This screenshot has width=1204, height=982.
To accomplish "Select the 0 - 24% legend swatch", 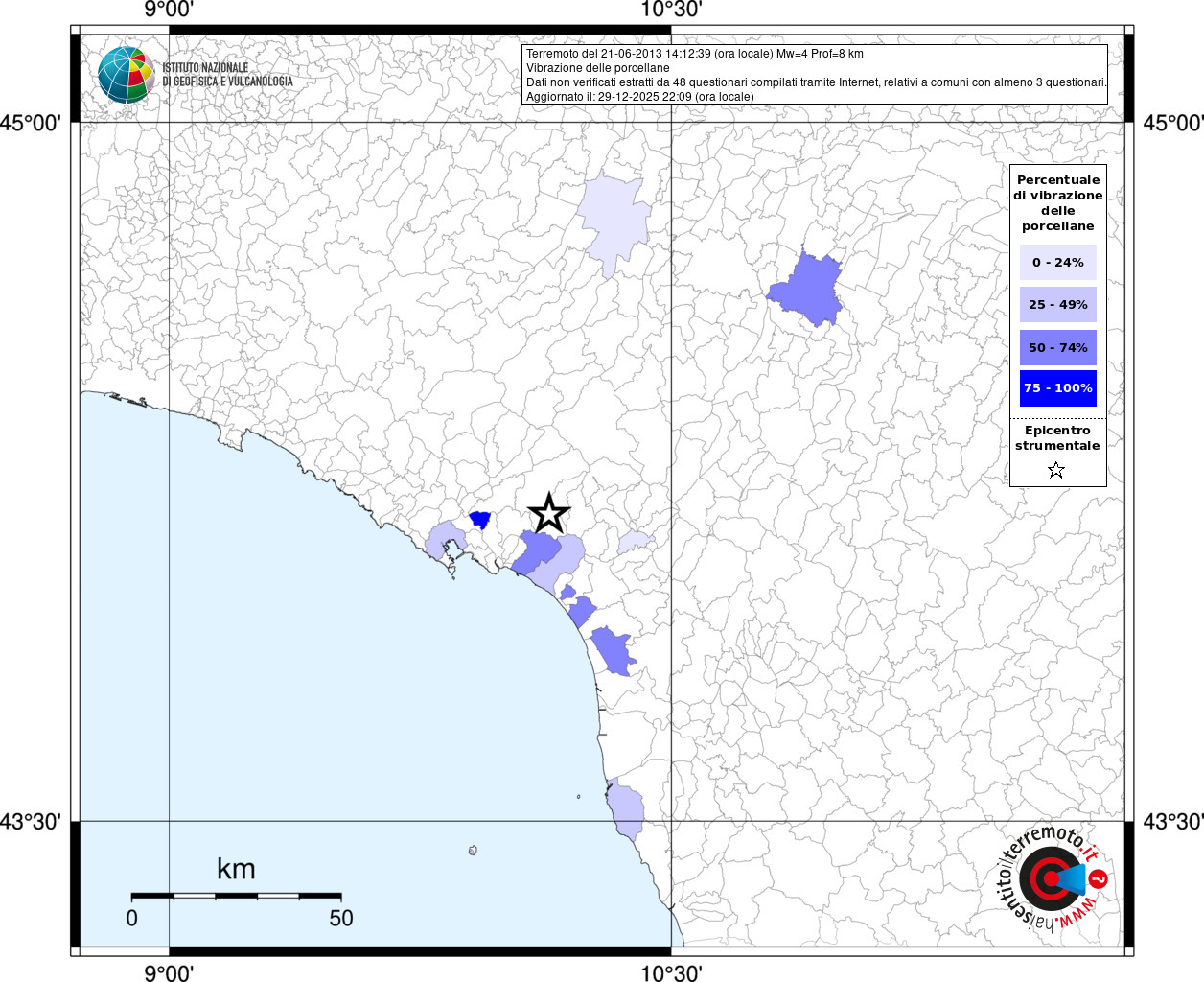I will pos(1058,262).
